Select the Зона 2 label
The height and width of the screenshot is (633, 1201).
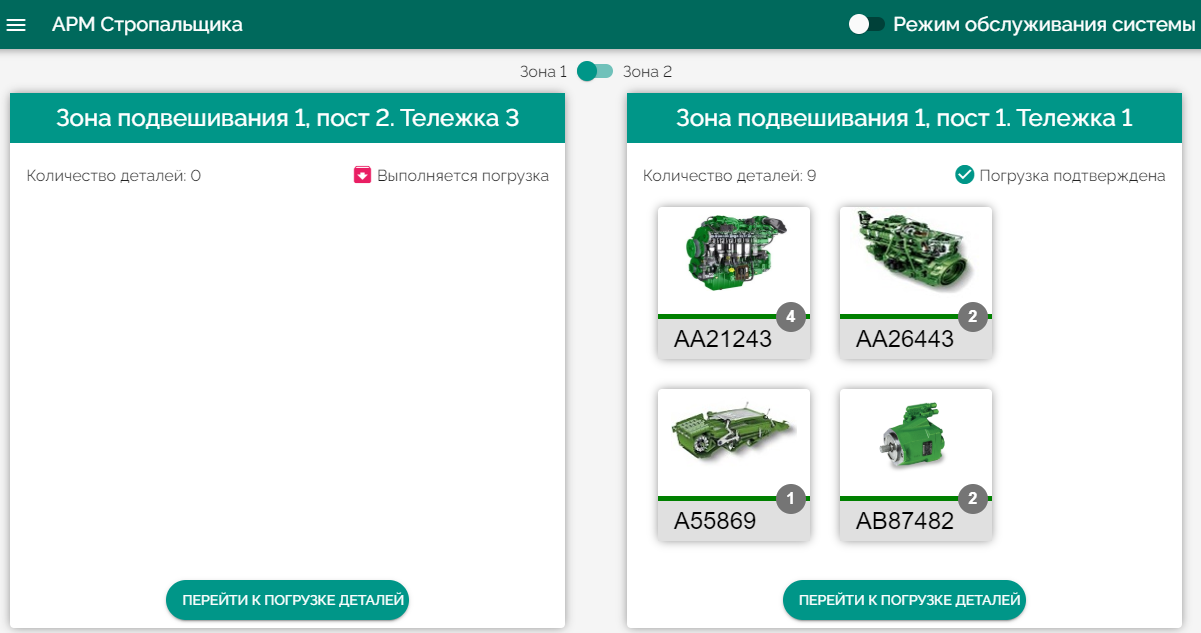coord(647,72)
